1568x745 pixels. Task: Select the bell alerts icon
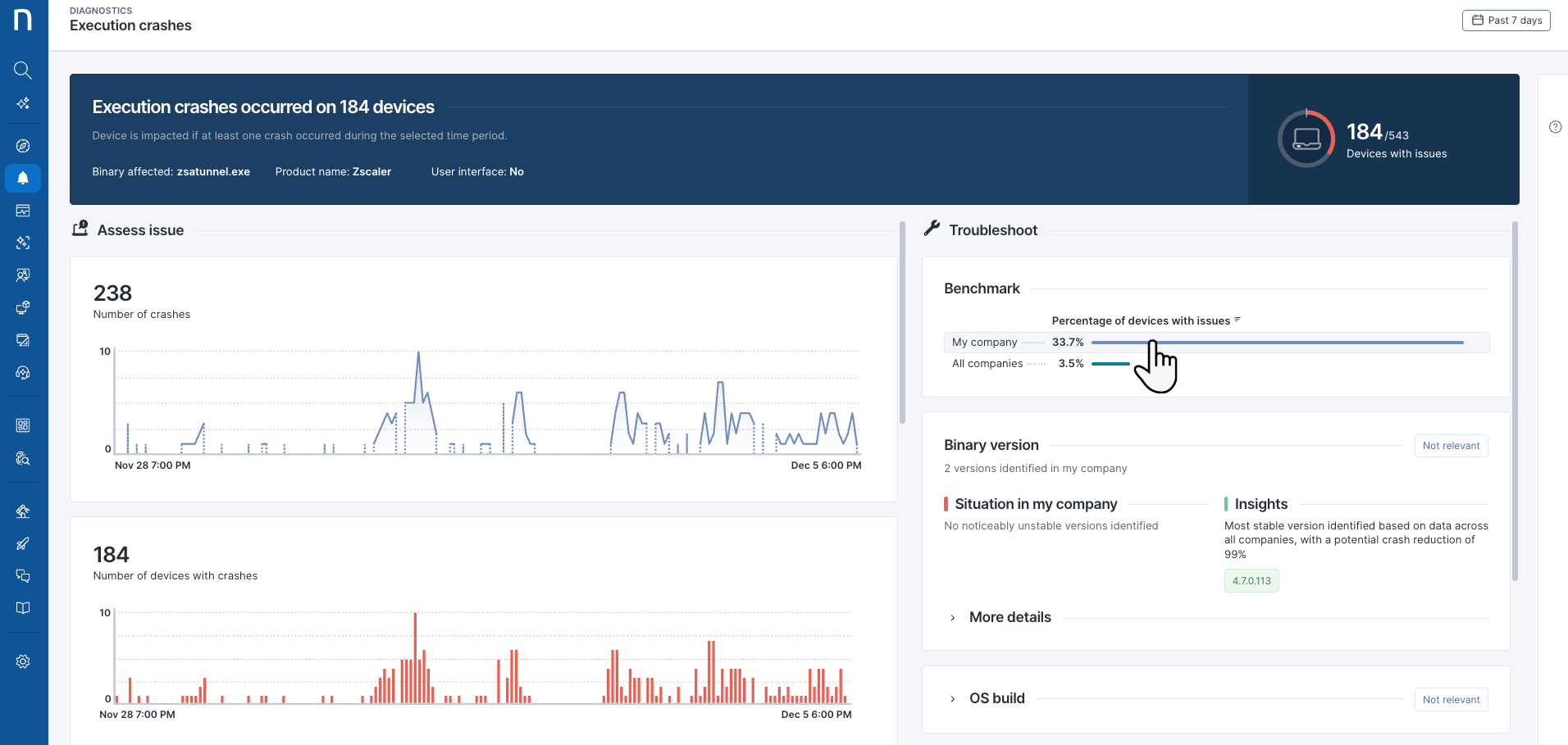coord(23,178)
